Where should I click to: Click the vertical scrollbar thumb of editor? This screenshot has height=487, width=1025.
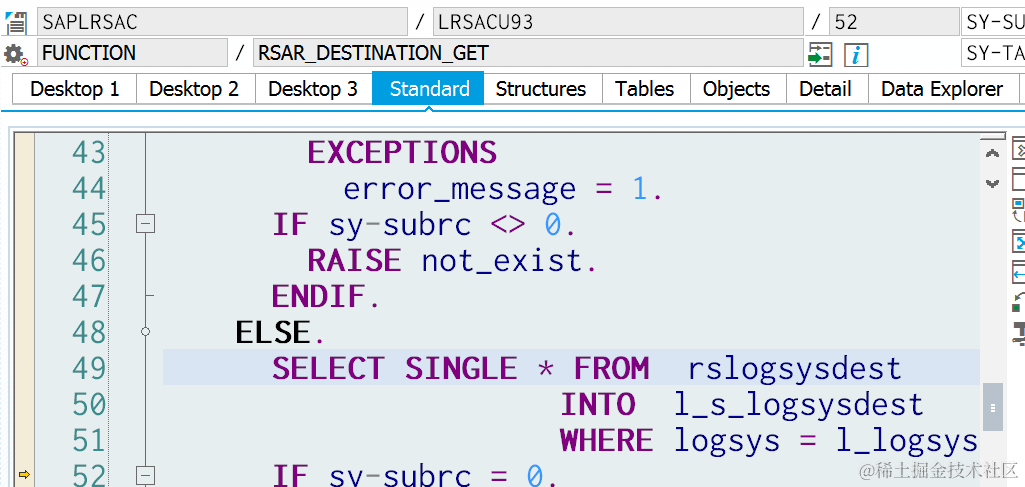pos(992,407)
